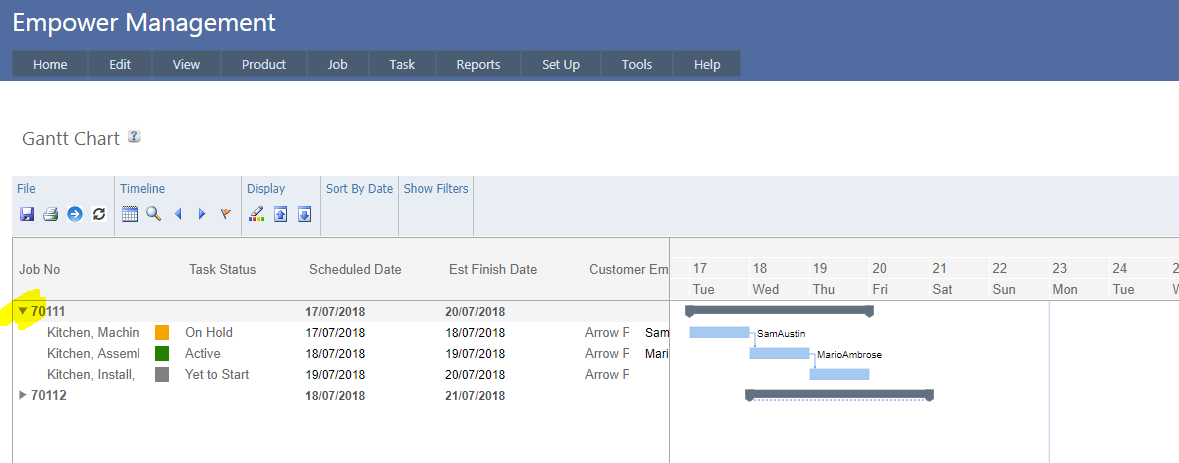Click the Save icon in File group

(27, 214)
